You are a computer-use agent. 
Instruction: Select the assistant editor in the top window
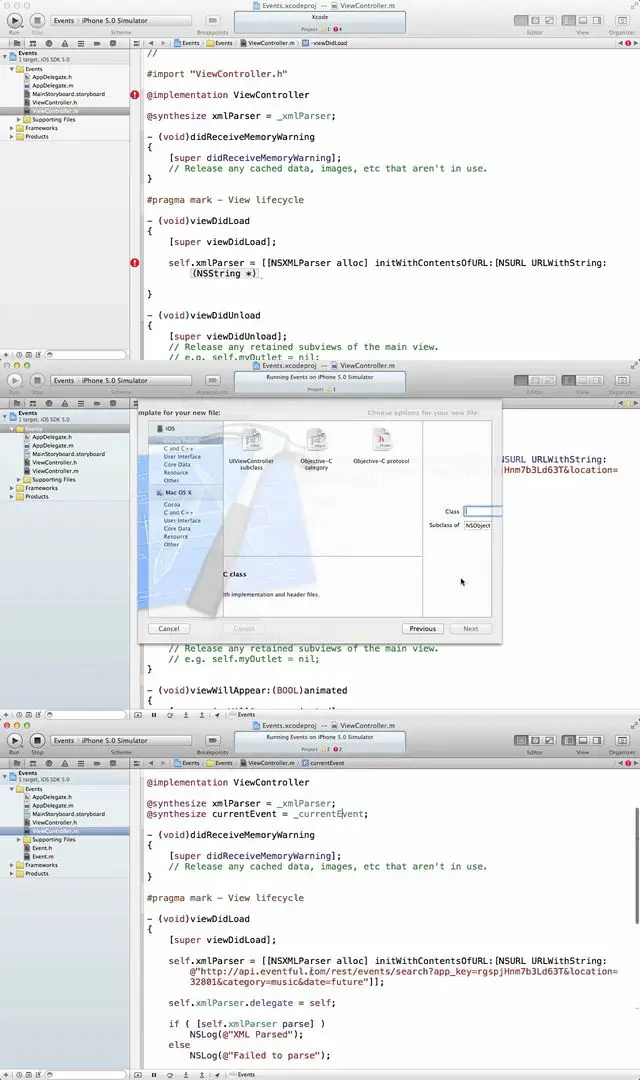[x=535, y=21]
